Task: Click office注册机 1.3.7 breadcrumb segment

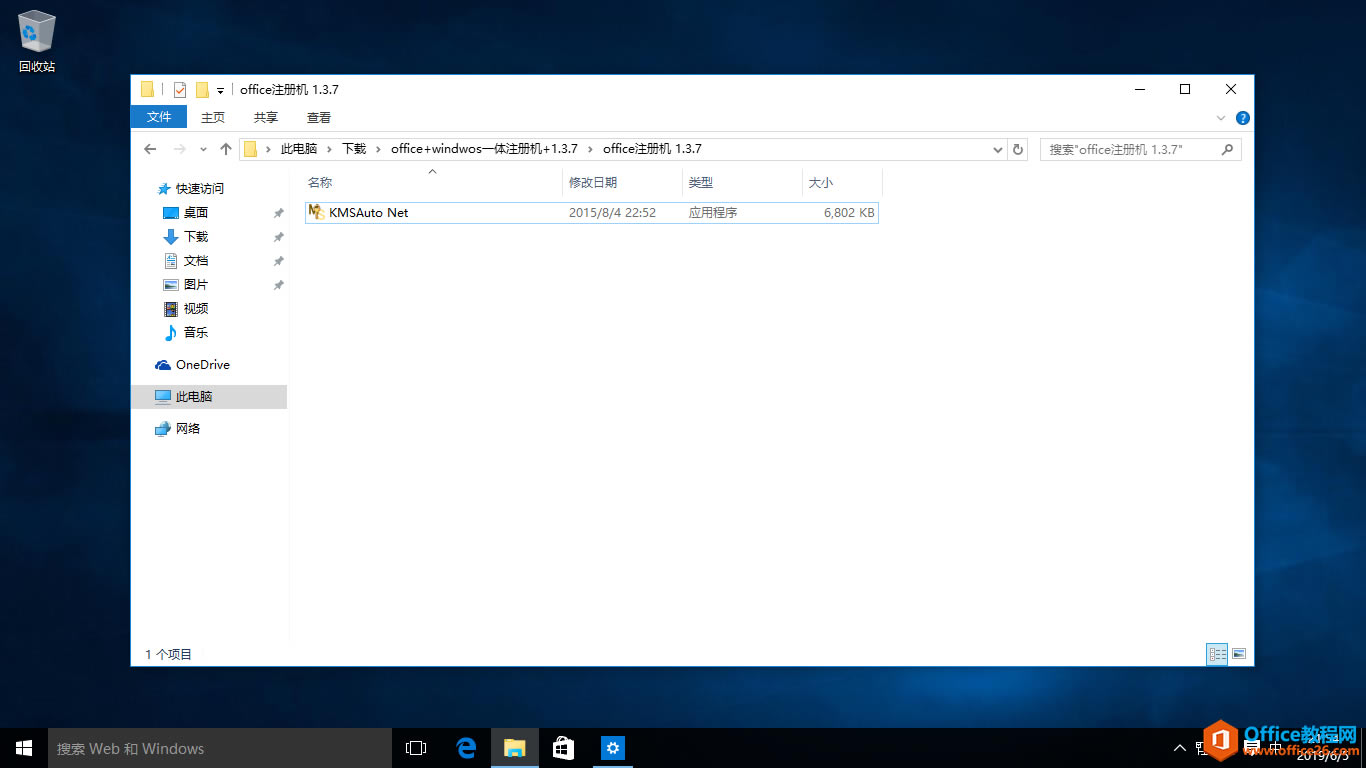Action: pos(652,149)
